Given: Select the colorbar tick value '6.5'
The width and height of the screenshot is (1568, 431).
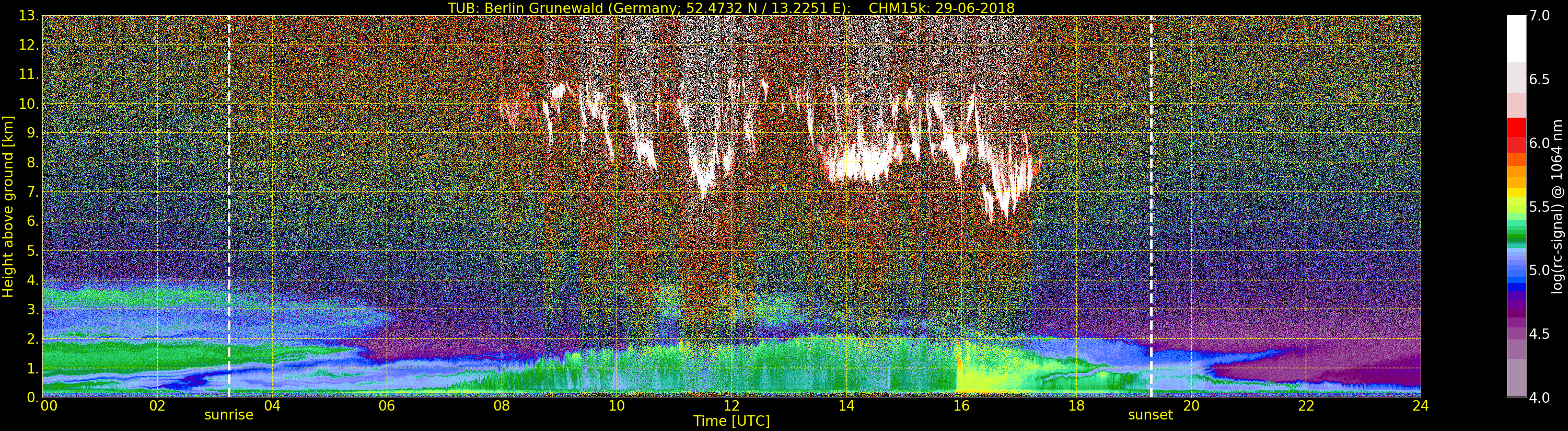Looking at the screenshot, I should (x=1539, y=80).
